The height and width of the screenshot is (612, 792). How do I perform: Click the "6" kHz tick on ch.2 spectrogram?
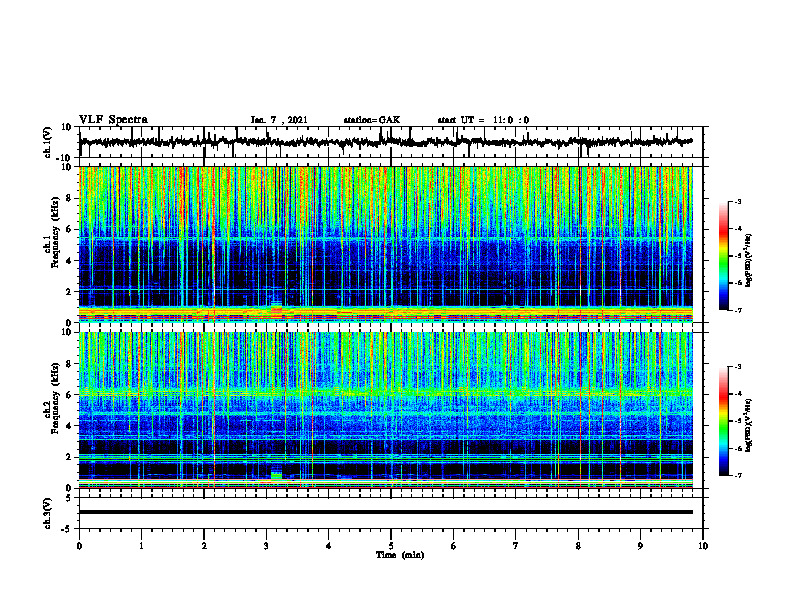point(69,395)
